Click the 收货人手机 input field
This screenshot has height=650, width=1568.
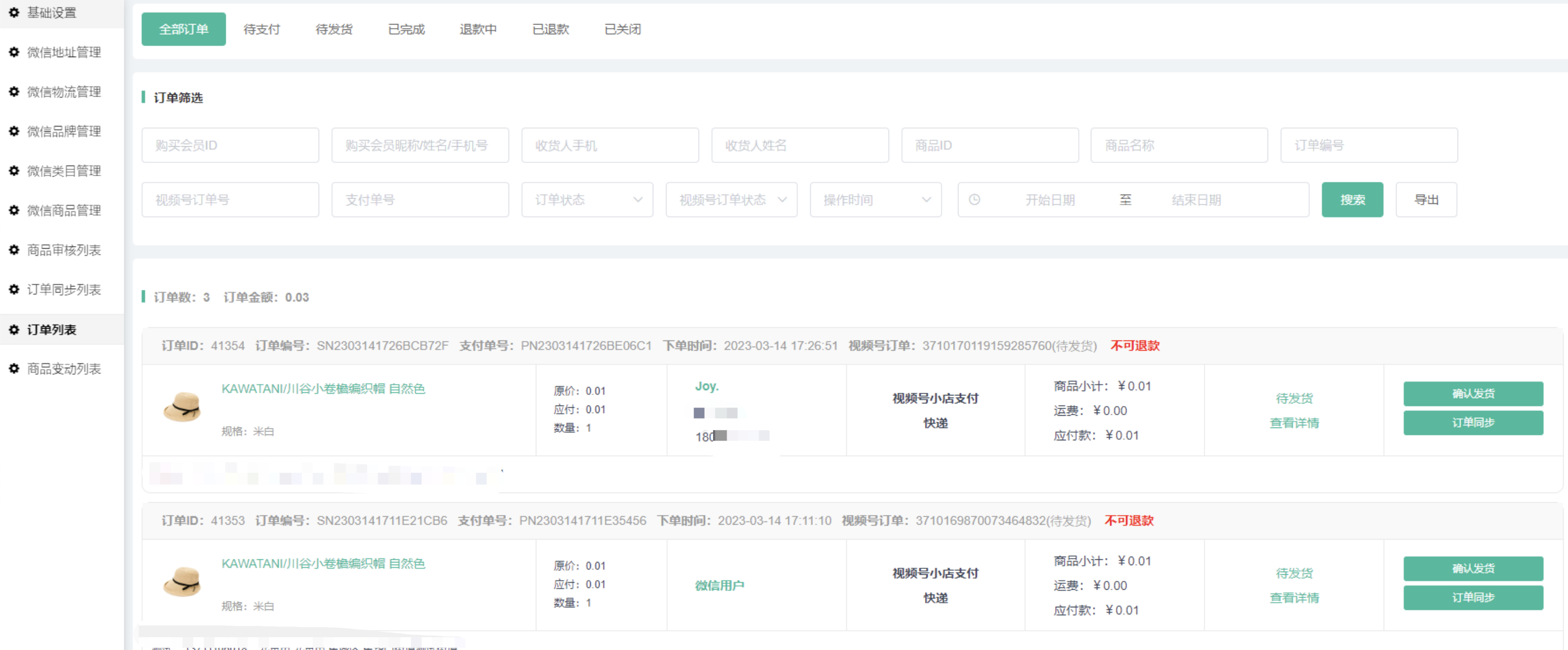(x=609, y=146)
